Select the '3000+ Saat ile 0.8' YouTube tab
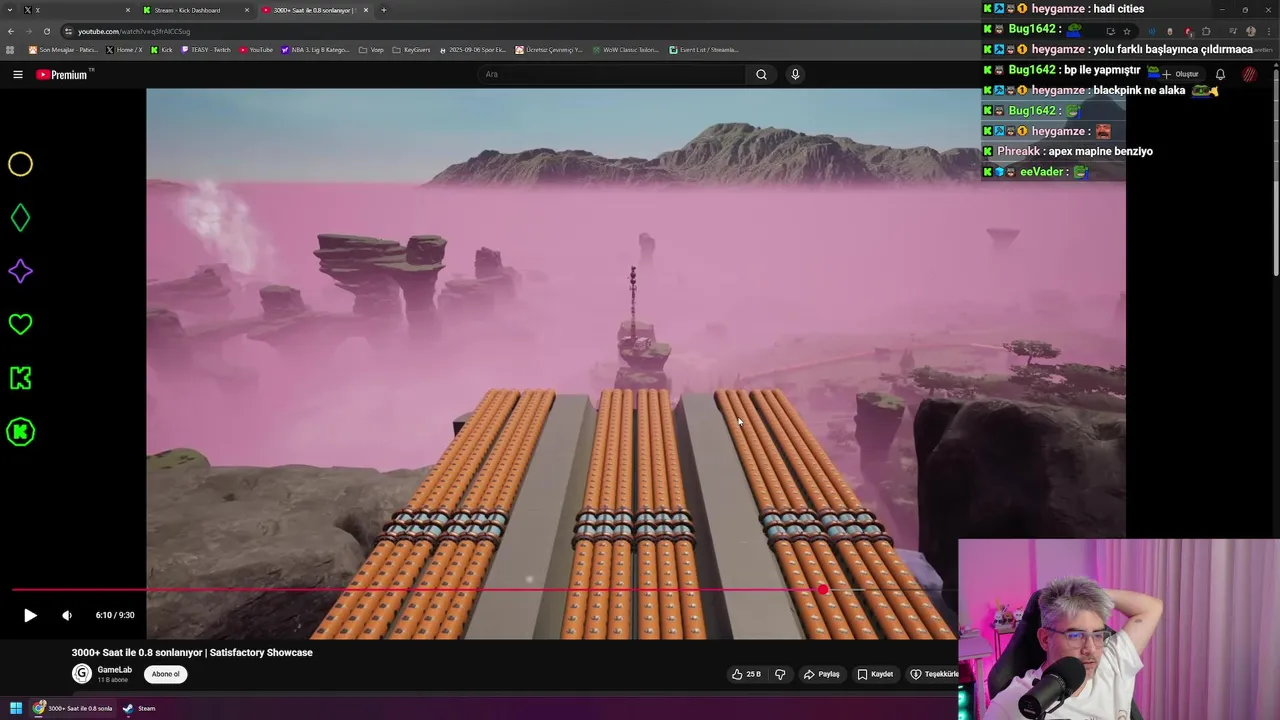The height and width of the screenshot is (720, 1280). [x=315, y=10]
